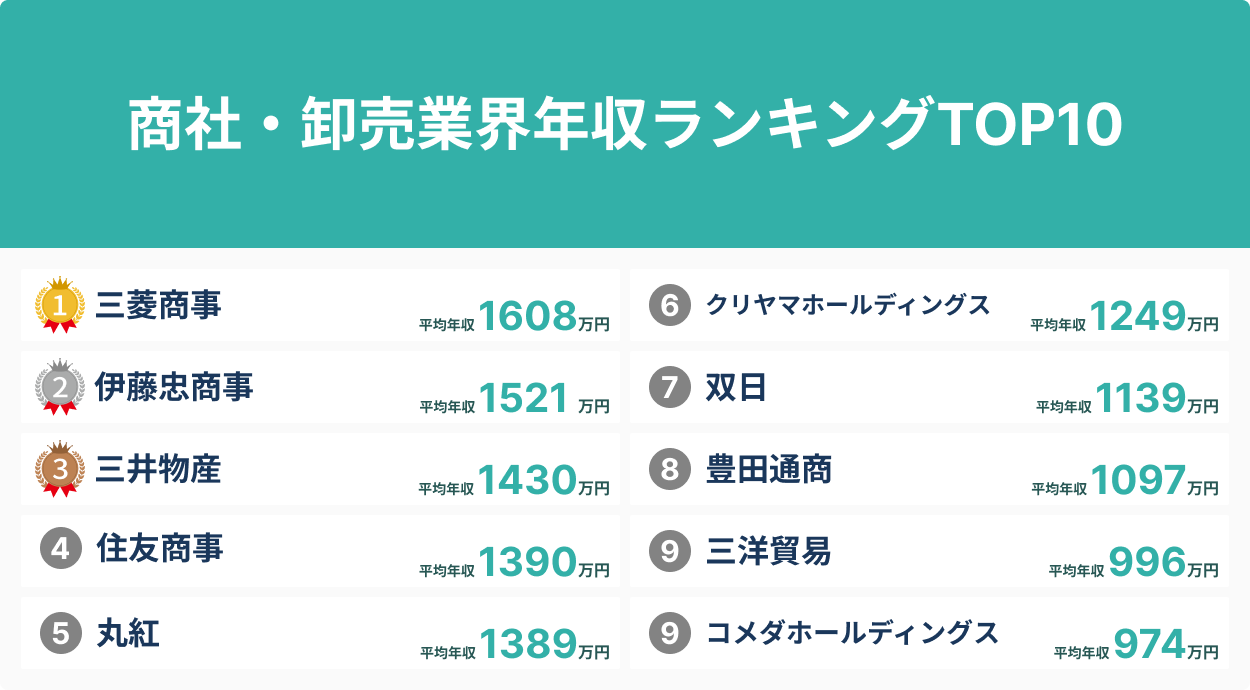Screen dimensions: 1250x690
Task: Click the number 7 badge beside 双日
Action: point(670,387)
